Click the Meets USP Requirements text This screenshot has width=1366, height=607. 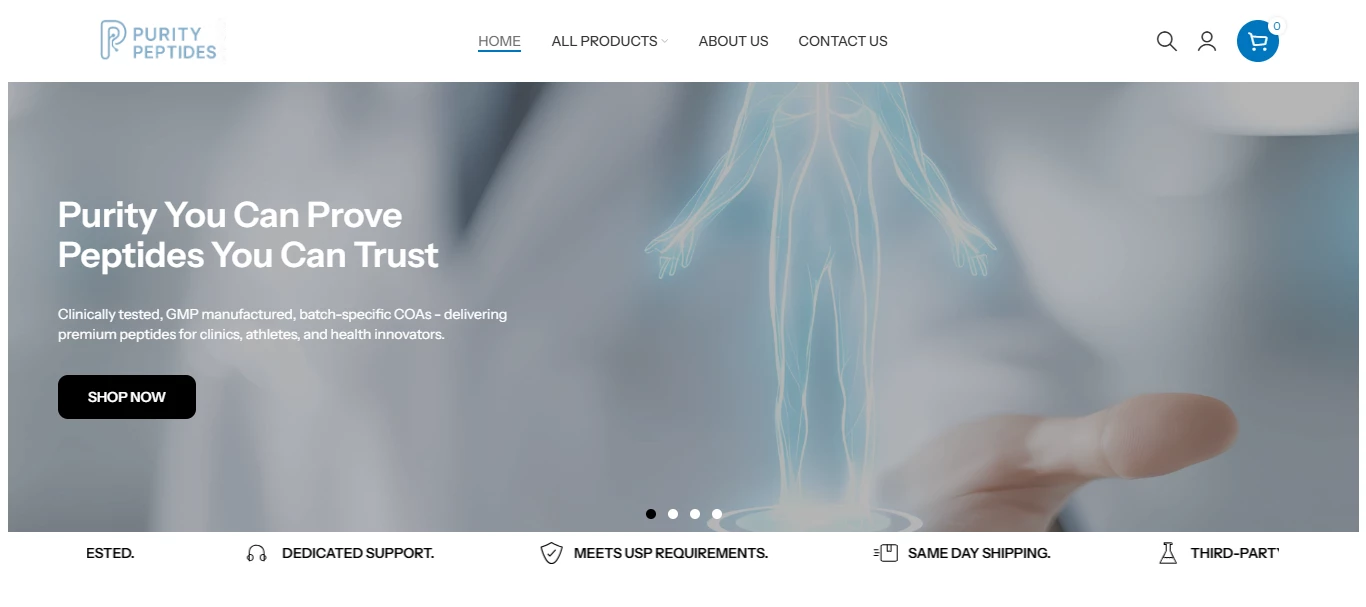tap(671, 553)
